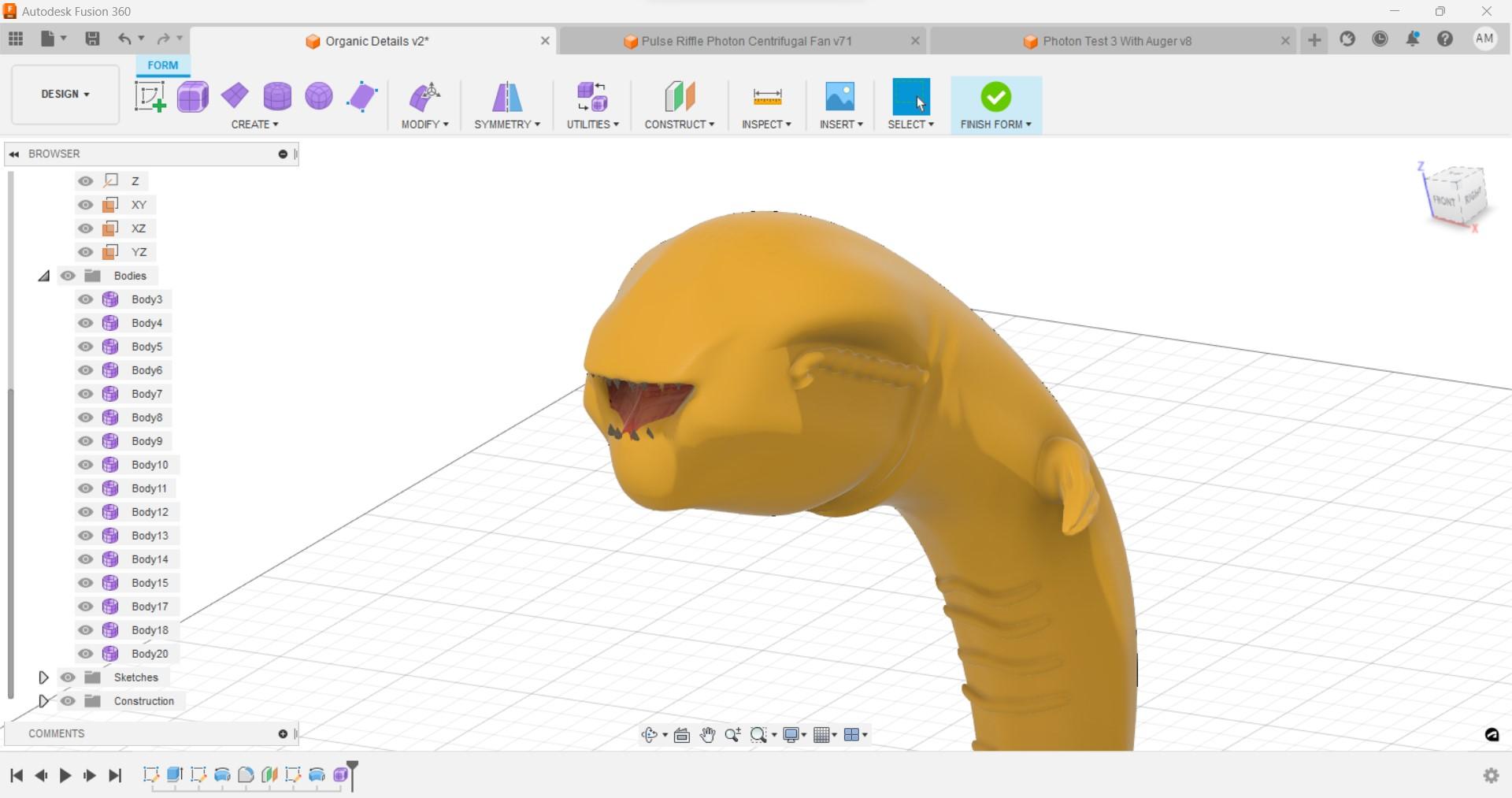The image size is (1512, 798).
Task: Open the data panel grid icon
Action: [x=16, y=39]
